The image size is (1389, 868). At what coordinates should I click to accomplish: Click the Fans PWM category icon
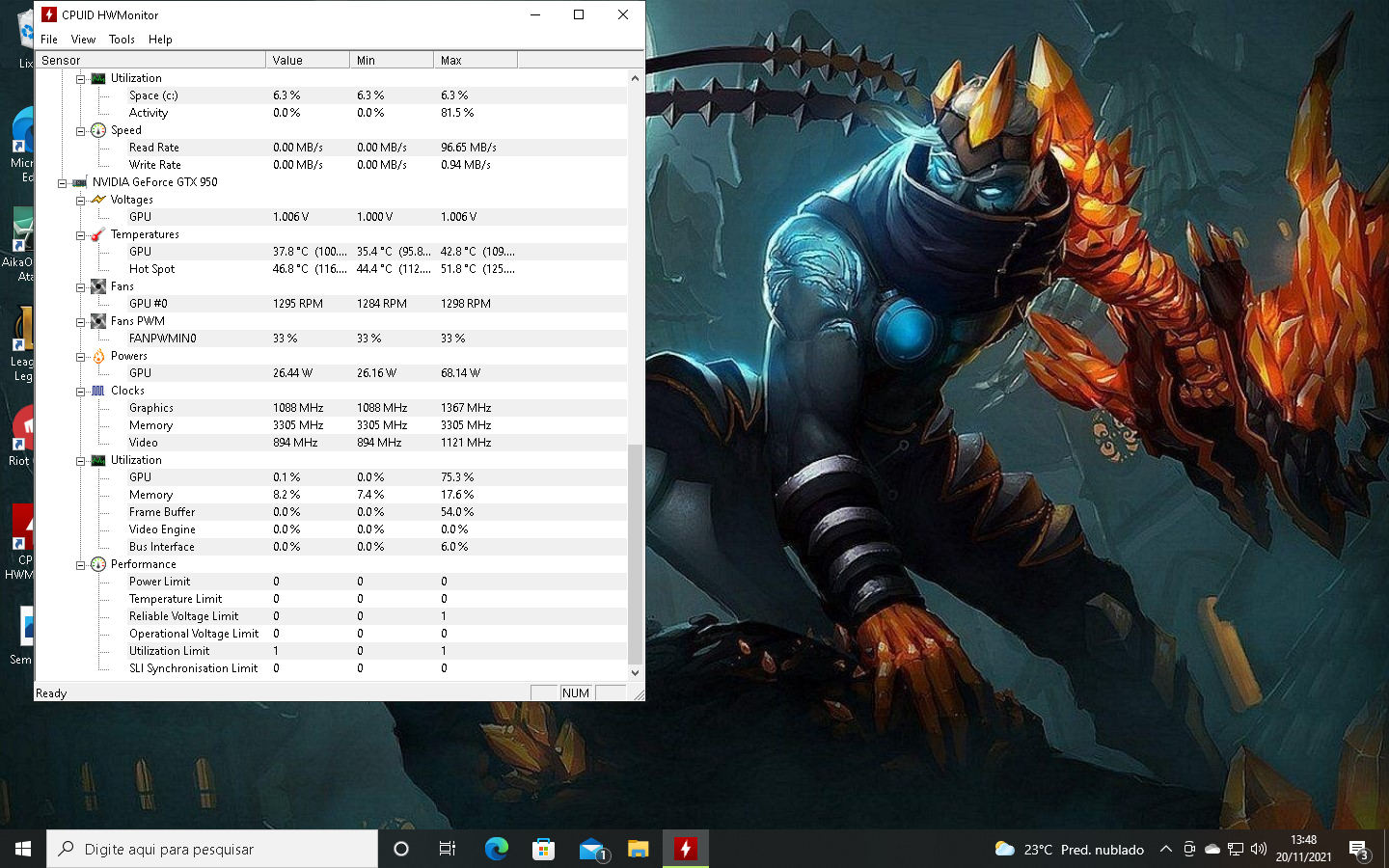98,321
